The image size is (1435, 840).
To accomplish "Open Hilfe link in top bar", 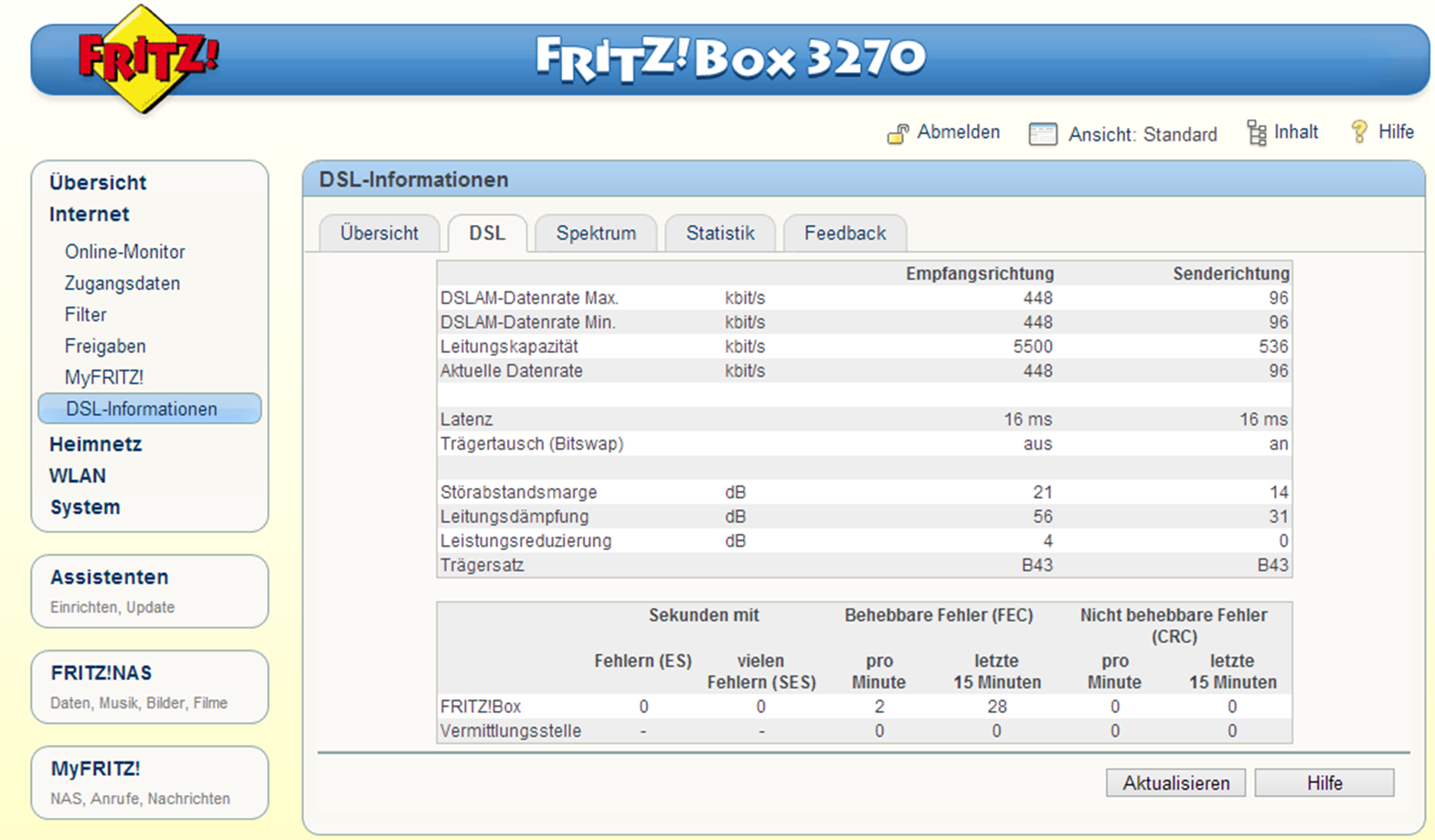I will [x=1396, y=132].
